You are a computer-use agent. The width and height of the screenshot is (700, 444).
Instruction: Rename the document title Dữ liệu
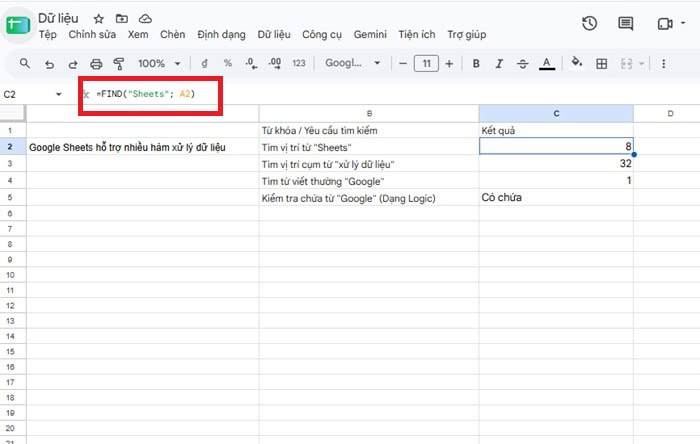(58, 18)
